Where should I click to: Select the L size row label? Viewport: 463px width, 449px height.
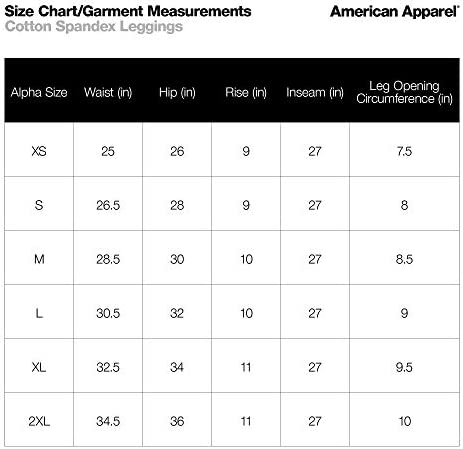coord(39,313)
